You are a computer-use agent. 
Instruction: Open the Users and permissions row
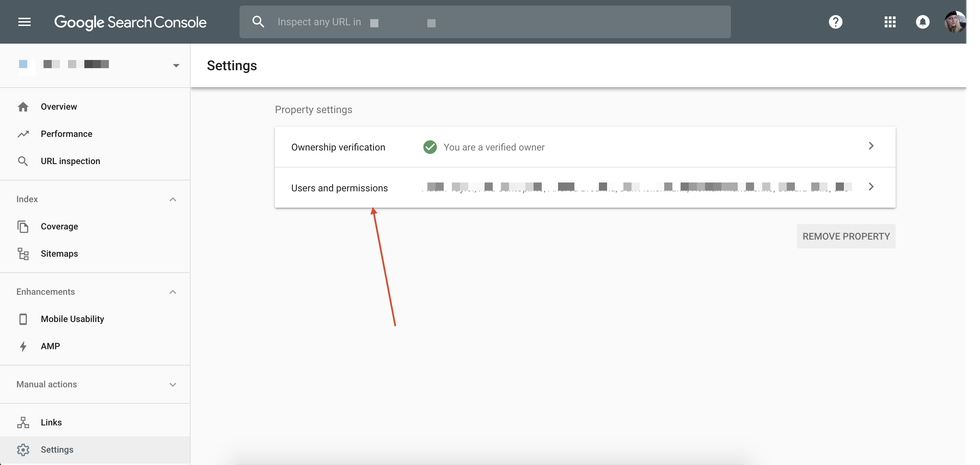pos(584,188)
